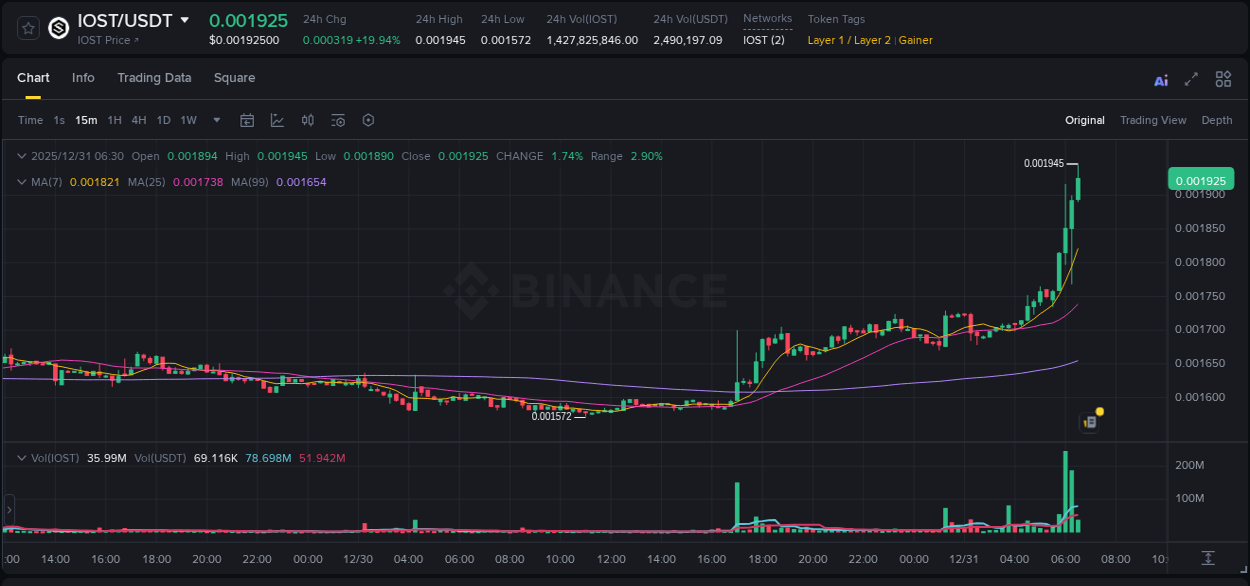Open the date range calendar picker
The image size is (1250, 586).
pyautogui.click(x=247, y=120)
